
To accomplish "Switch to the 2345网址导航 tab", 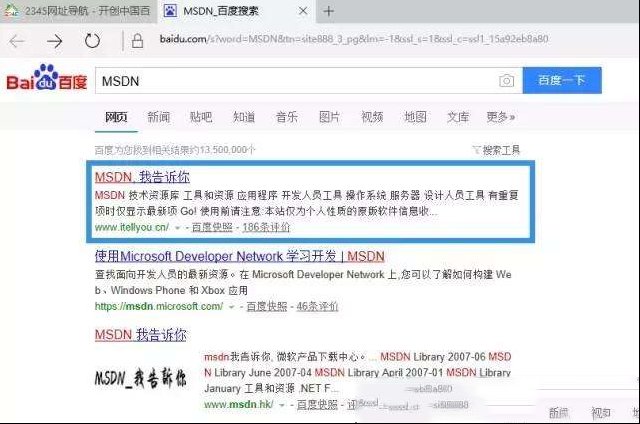I will click(x=78, y=11).
